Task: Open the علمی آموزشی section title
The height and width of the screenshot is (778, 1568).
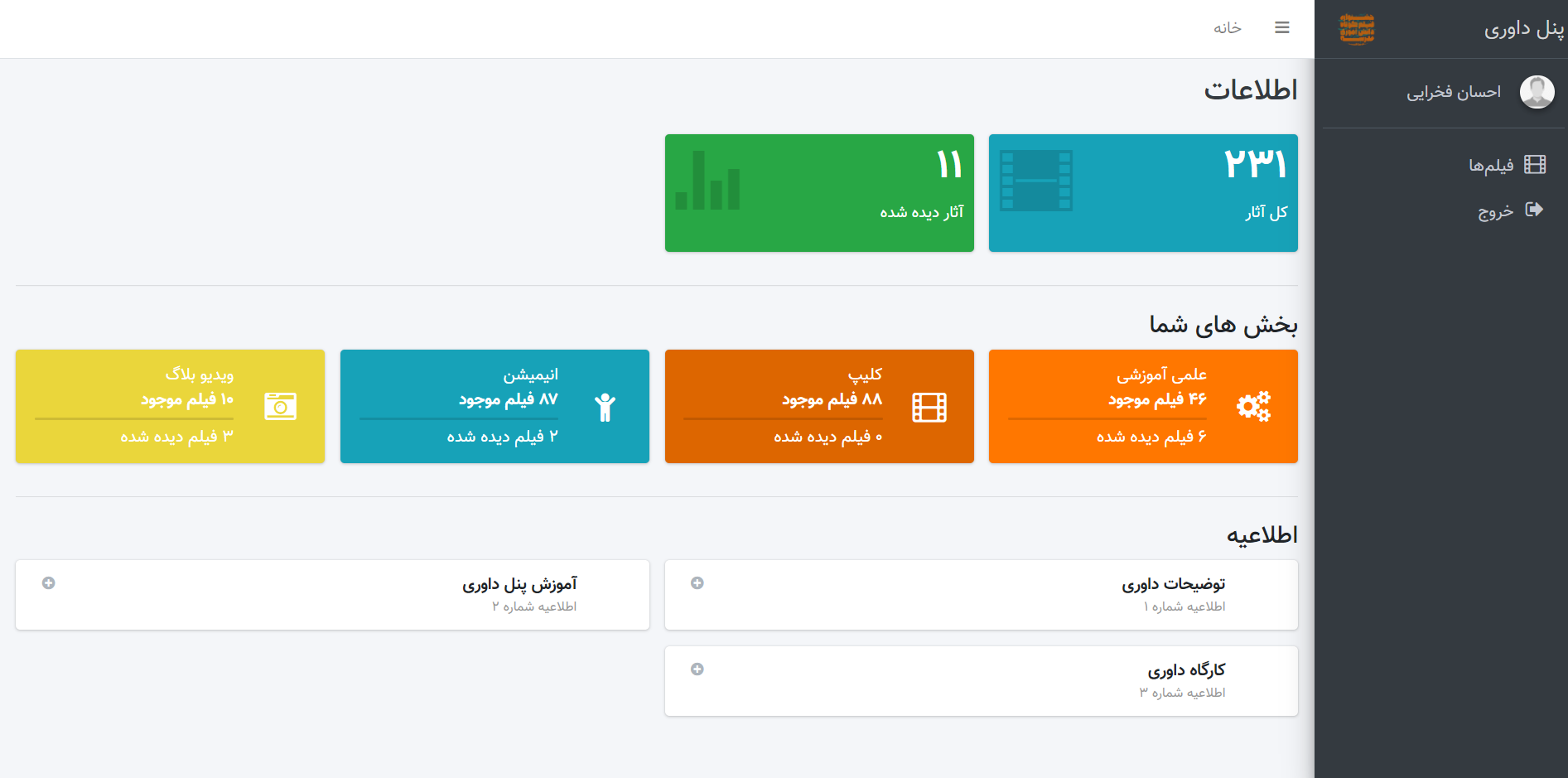Action: tap(1161, 375)
